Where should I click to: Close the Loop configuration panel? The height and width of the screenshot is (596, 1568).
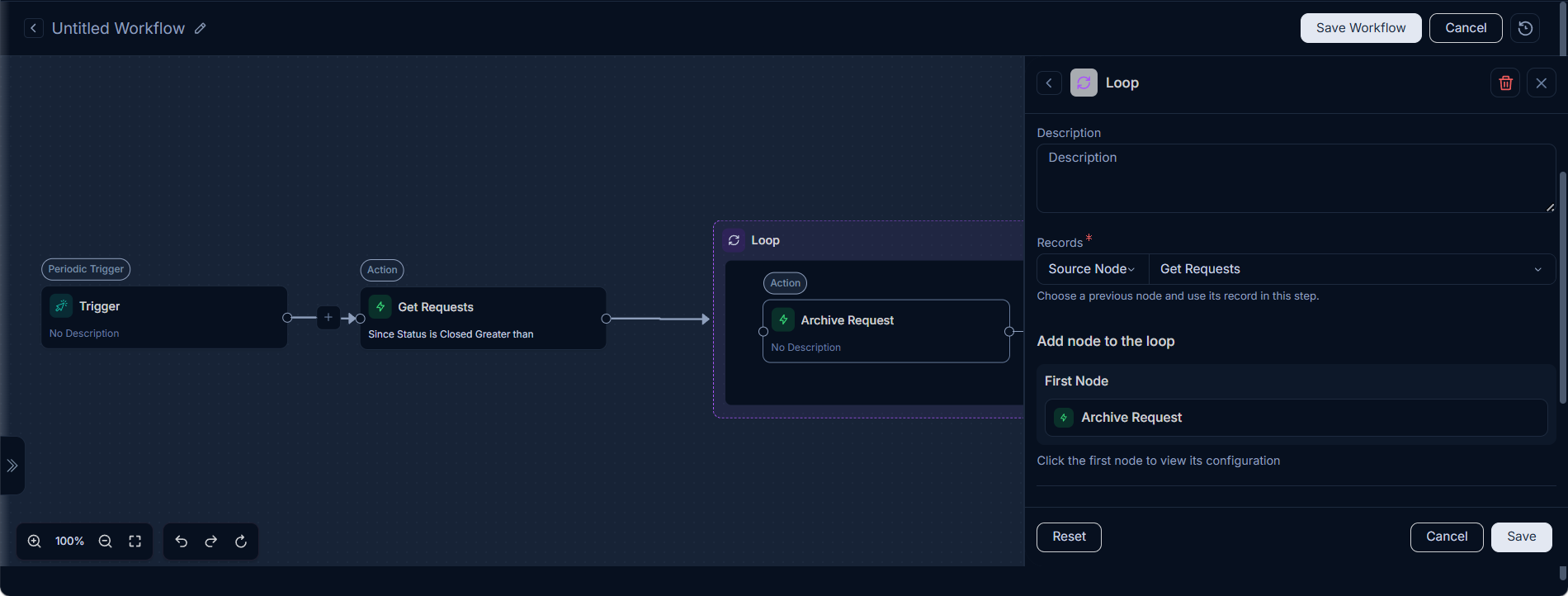click(x=1541, y=83)
